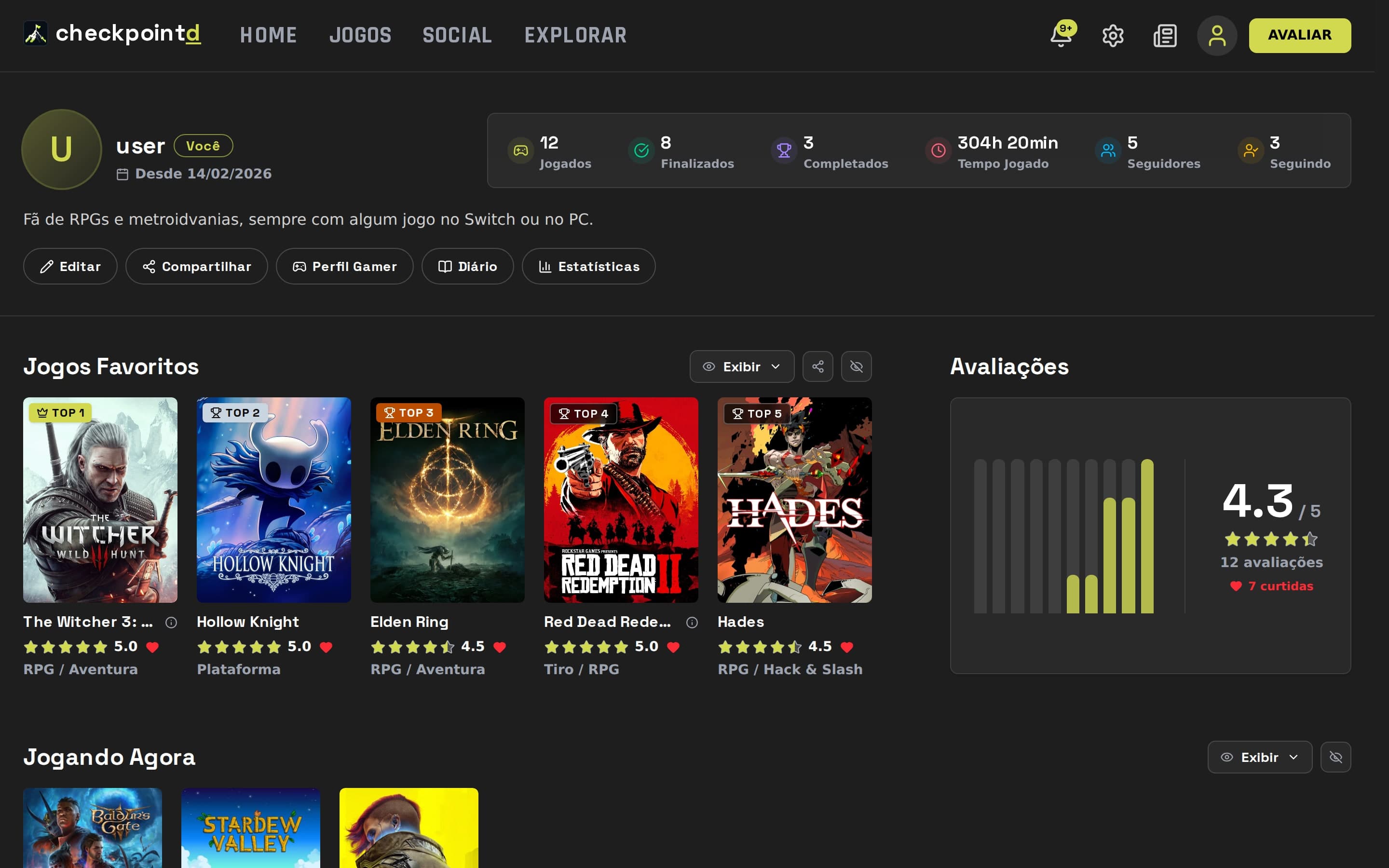
Task: Open the Stardew Valley cover thumbnail
Action: [251, 828]
